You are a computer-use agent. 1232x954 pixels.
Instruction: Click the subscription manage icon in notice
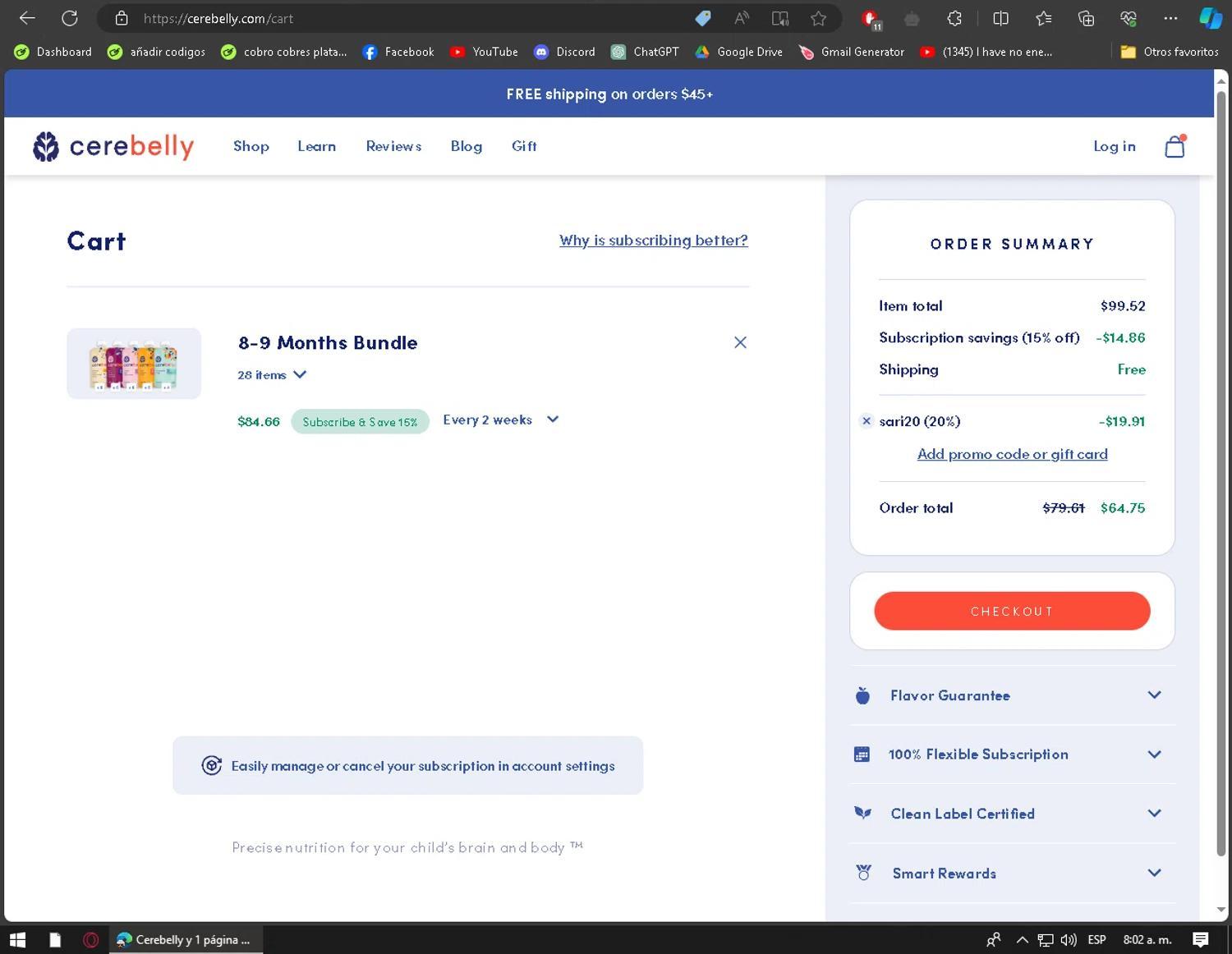tap(212, 765)
